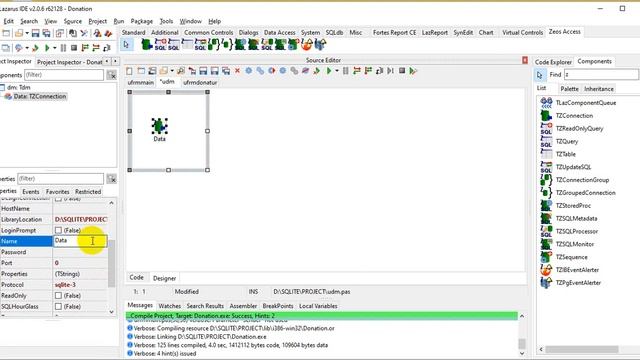Toggle SQLHourGlass checkbox
Viewport: 640px width, 360px height.
58,307
